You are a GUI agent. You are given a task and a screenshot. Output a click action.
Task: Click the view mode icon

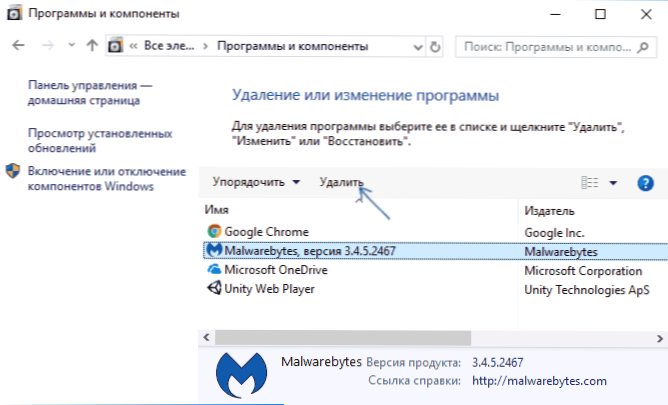[x=590, y=183]
